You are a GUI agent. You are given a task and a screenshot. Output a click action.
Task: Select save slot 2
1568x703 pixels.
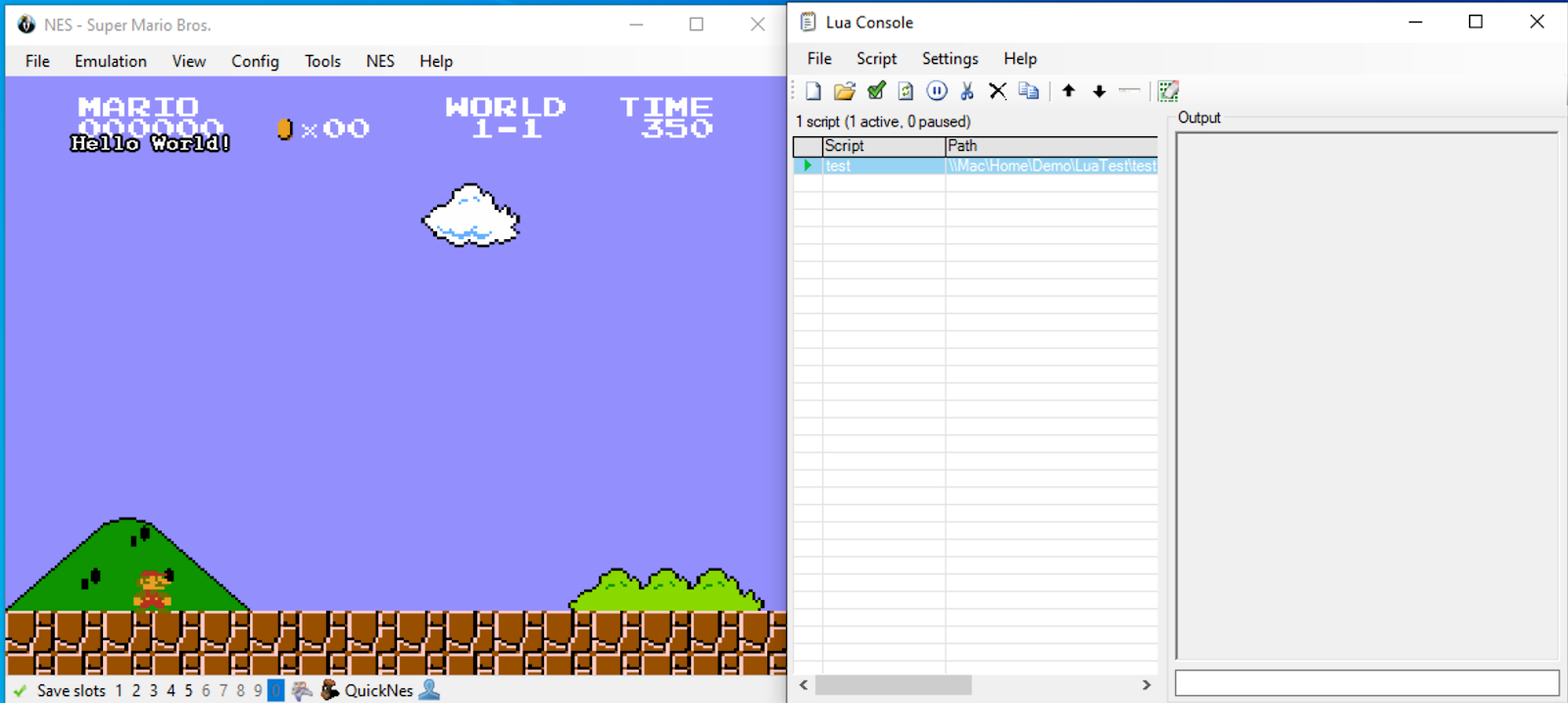coord(136,690)
